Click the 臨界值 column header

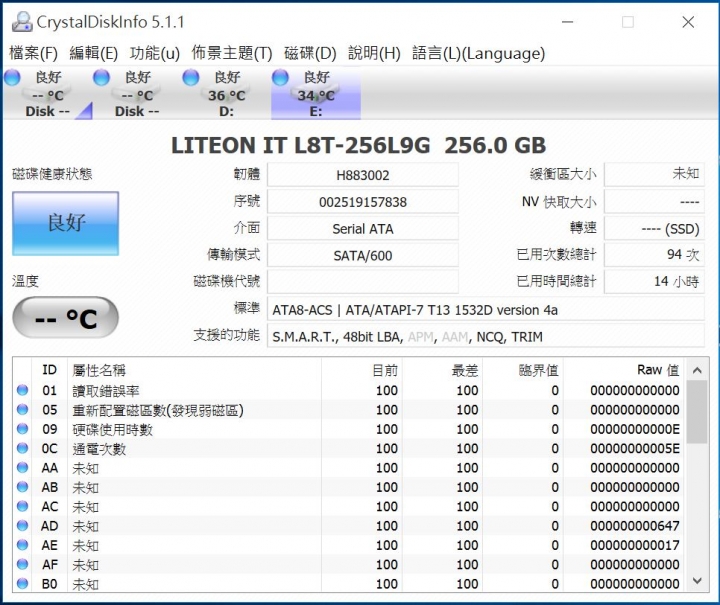click(x=523, y=370)
